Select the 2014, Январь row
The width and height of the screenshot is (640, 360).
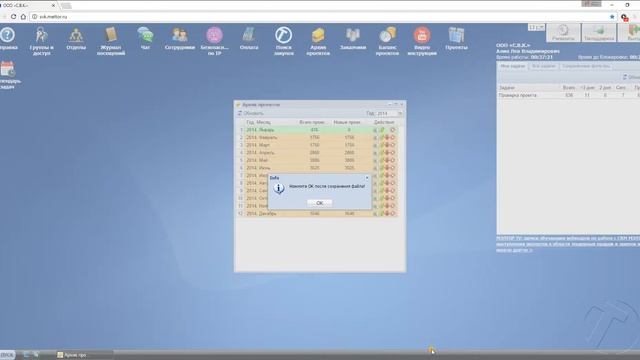pyautogui.click(x=317, y=130)
